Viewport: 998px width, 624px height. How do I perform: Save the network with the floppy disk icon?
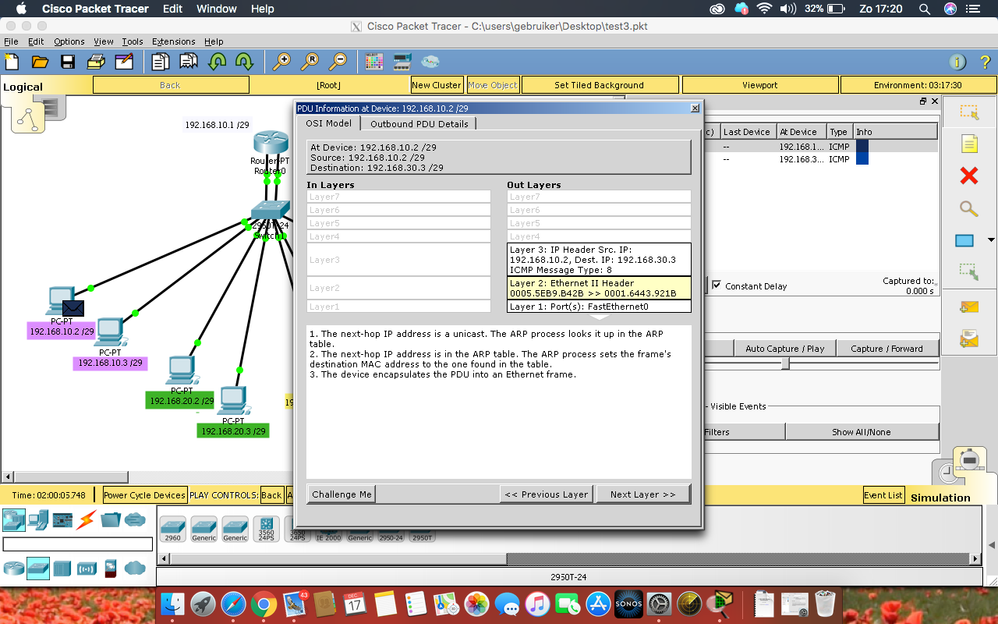click(x=67, y=62)
